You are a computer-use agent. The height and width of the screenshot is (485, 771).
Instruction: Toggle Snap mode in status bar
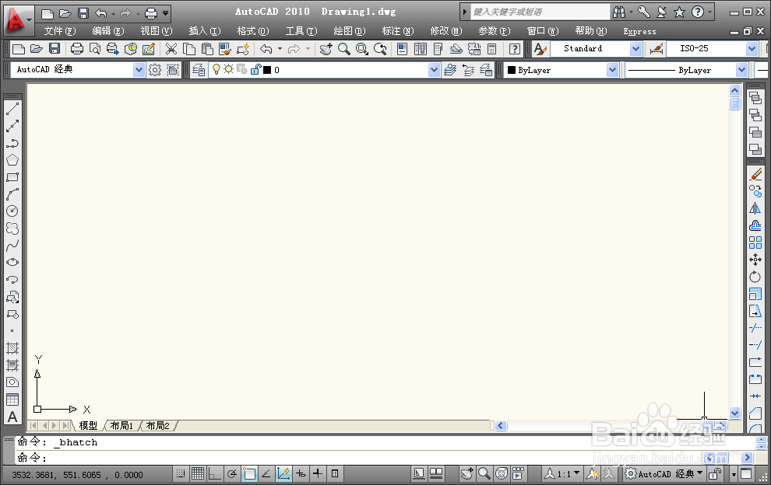(180, 474)
